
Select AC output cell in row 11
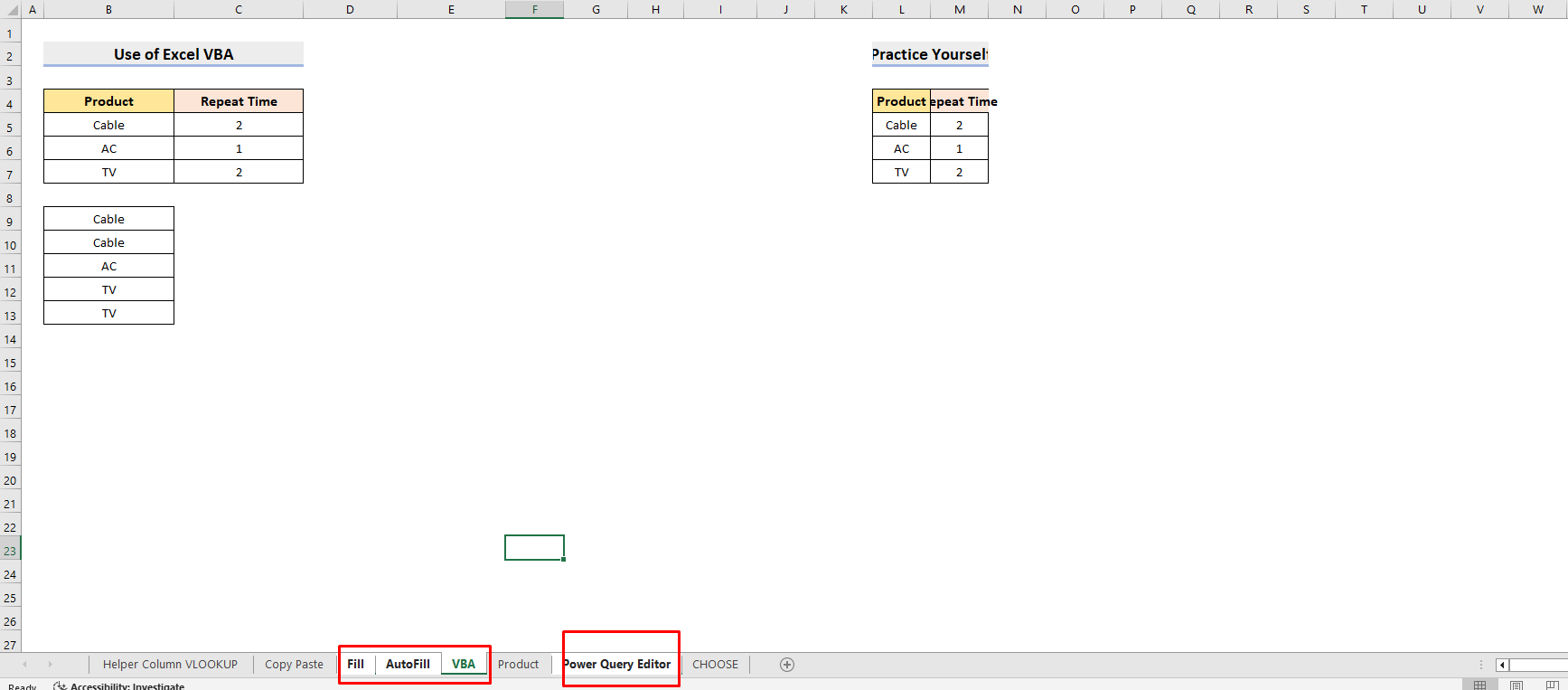click(x=108, y=266)
